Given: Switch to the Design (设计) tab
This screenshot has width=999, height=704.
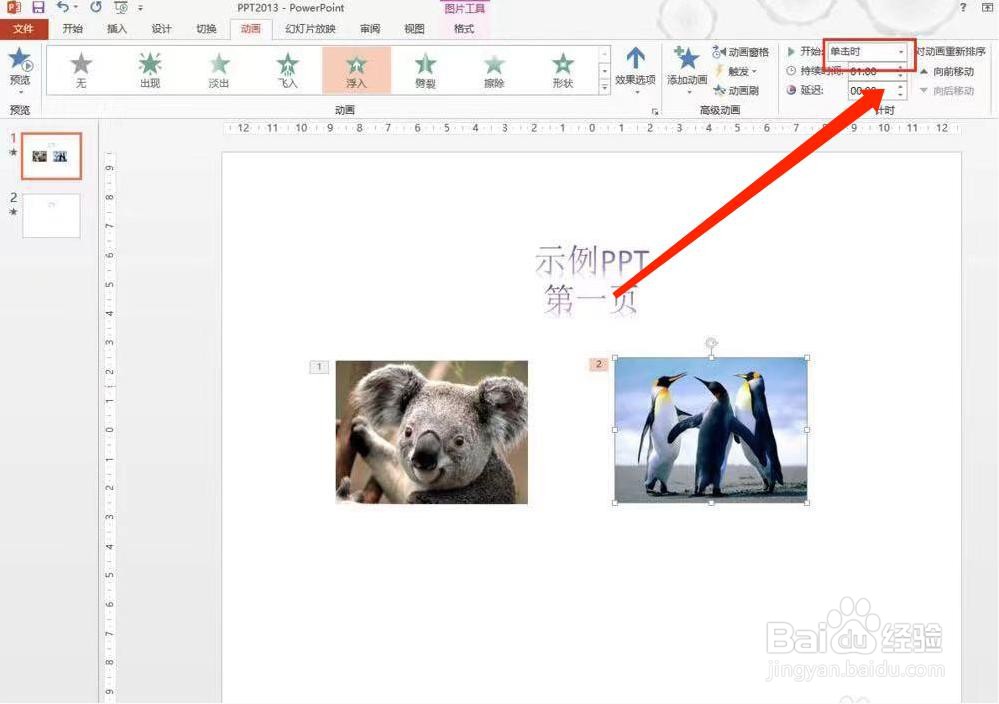Looking at the screenshot, I should [161, 29].
